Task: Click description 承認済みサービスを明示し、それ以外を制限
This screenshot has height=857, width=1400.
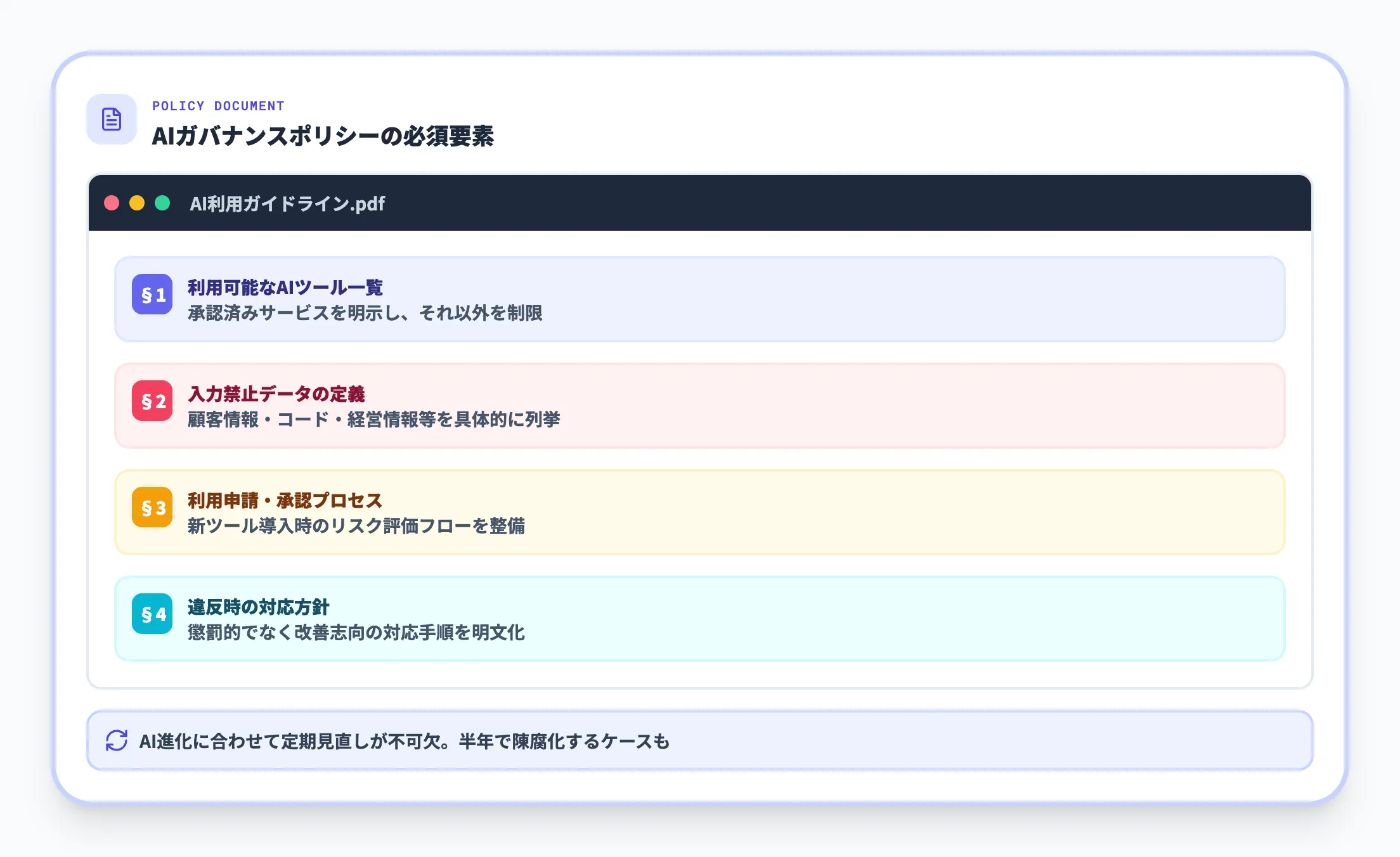Action: [x=365, y=313]
